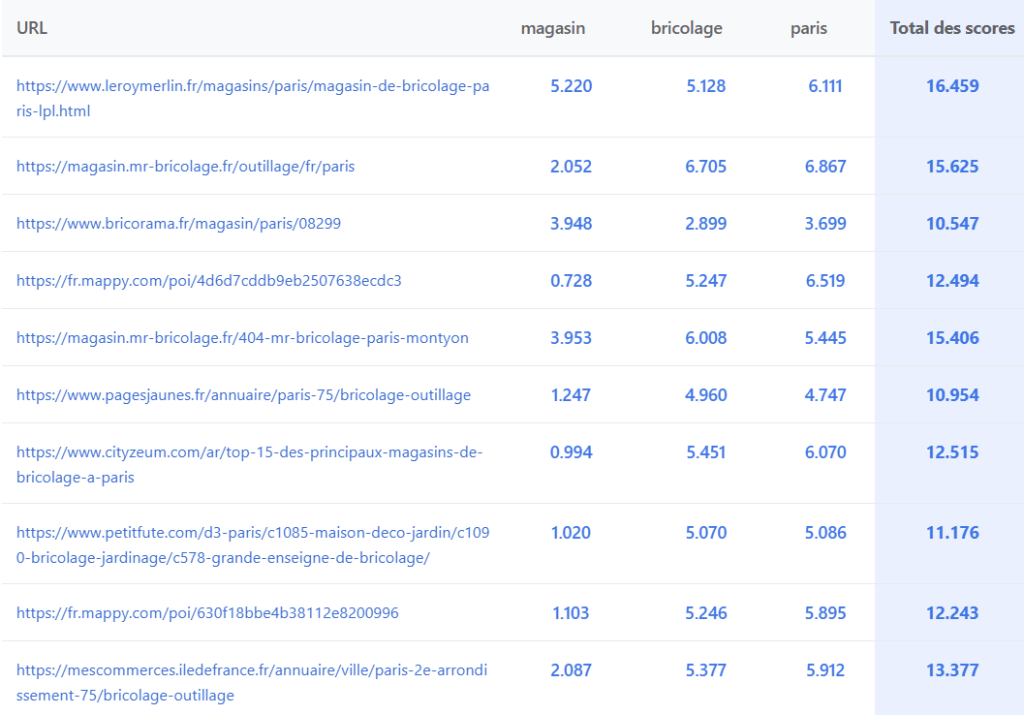
Task: Open the fr.mappy.com poi/4d6d7cddb9eb link
Action: coord(209,280)
